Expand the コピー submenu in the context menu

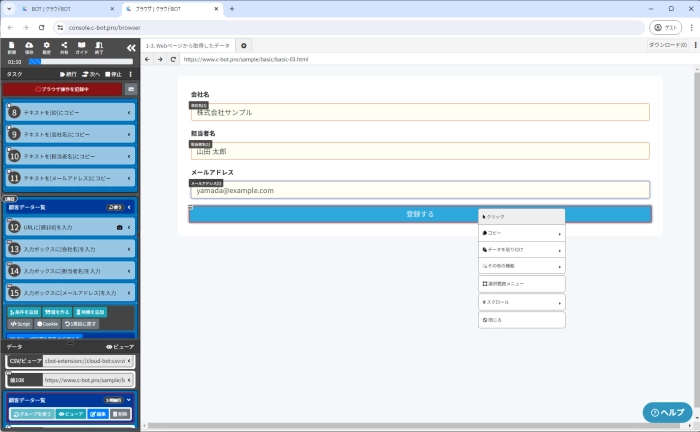pos(559,232)
